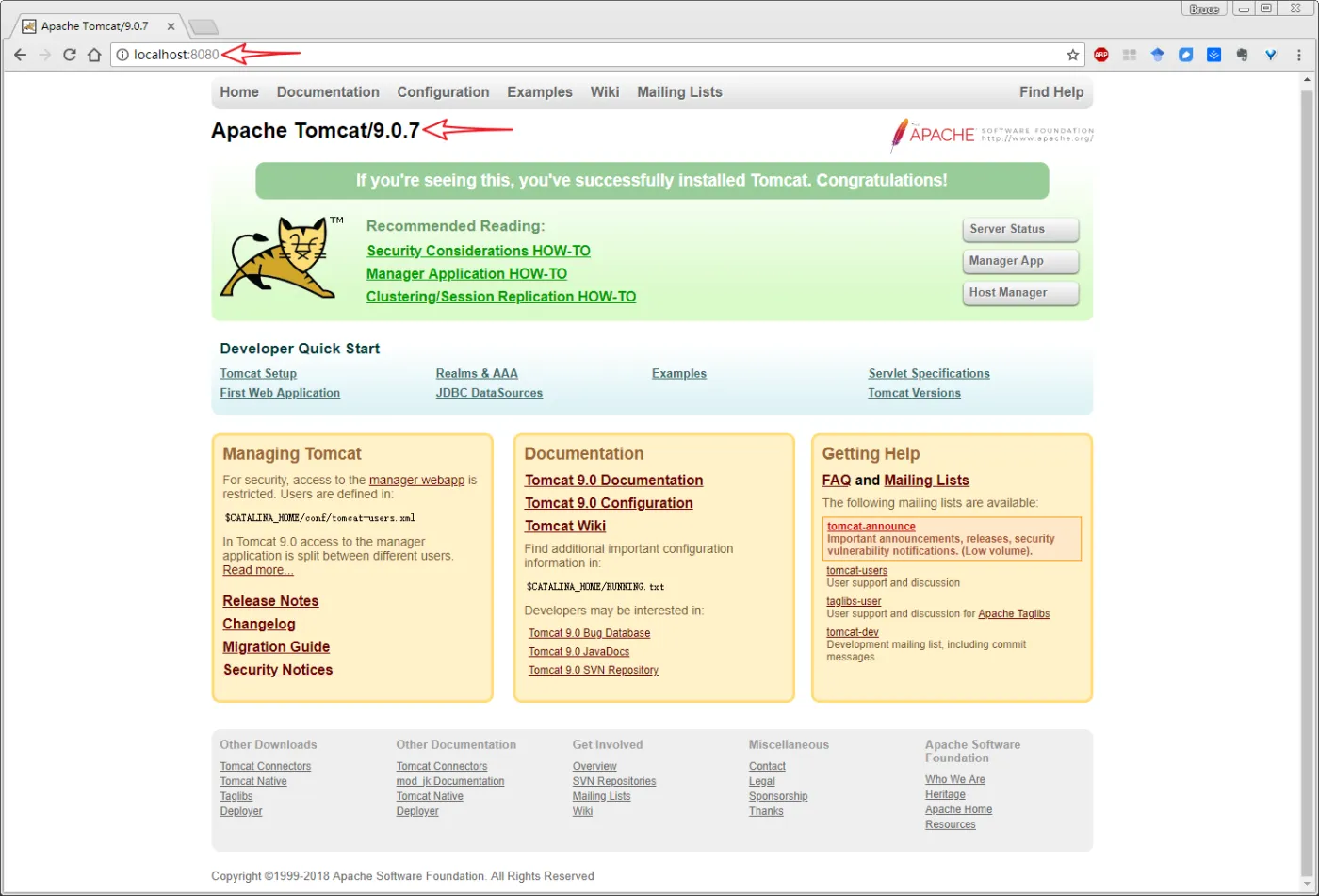Open the Tomcat Setup quick start link
The width and height of the screenshot is (1319, 896).
pyautogui.click(x=258, y=374)
